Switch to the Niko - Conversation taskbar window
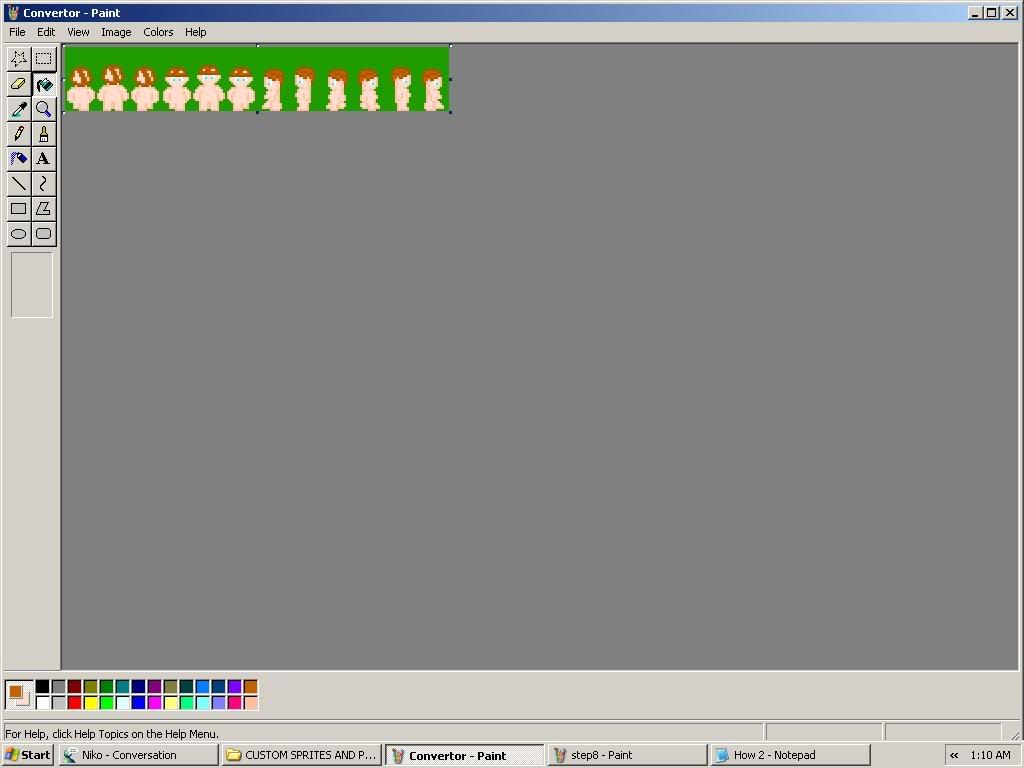Viewport: 1024px width, 768px height. (x=138, y=755)
